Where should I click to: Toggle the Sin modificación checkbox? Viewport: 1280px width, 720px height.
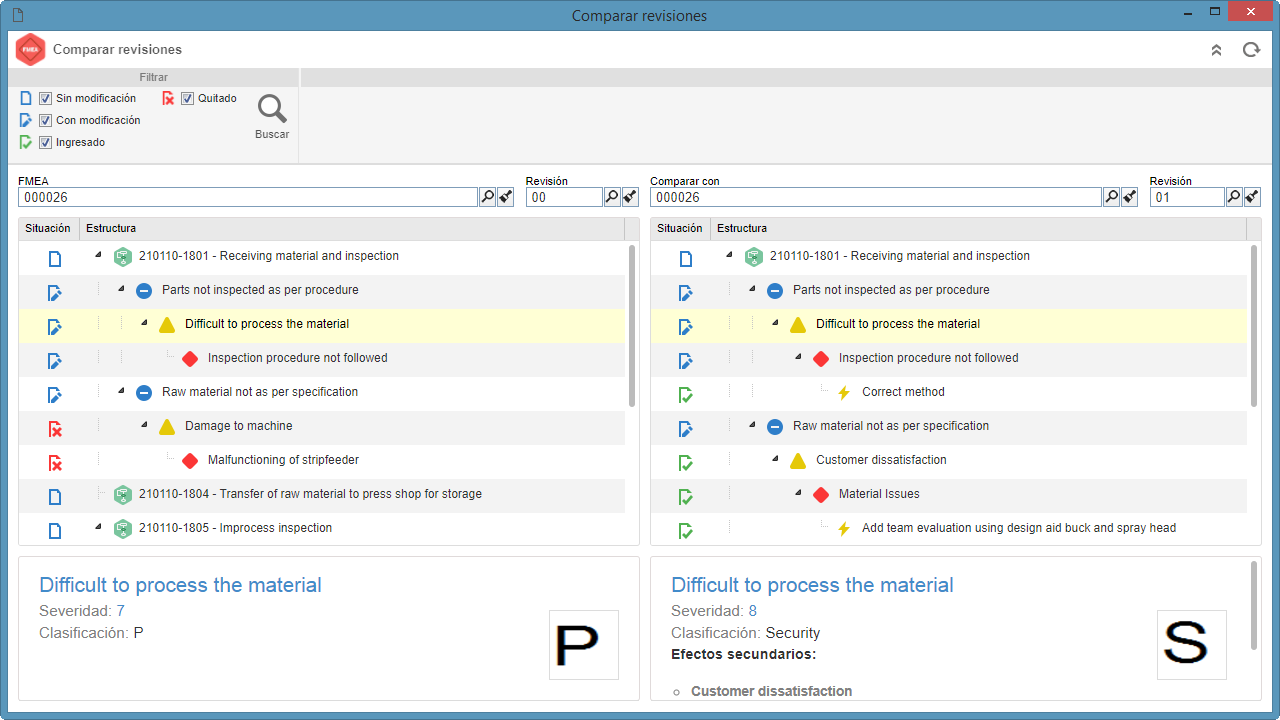click(45, 99)
